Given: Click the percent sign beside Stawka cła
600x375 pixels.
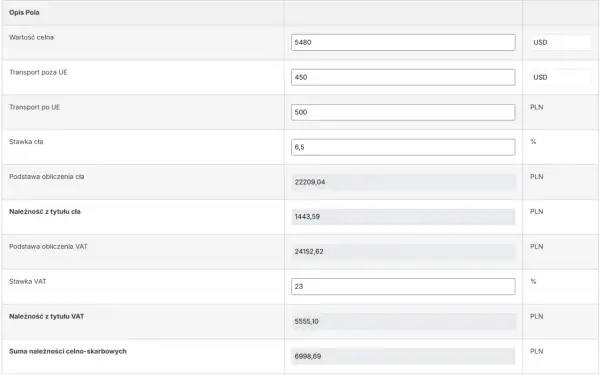Looking at the screenshot, I should 533,142.
